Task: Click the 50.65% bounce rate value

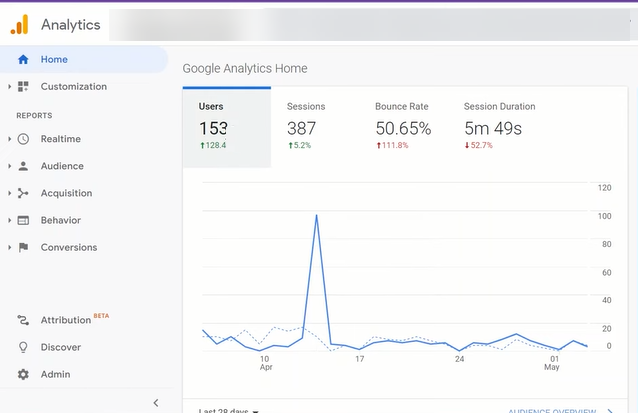Action: click(403, 129)
